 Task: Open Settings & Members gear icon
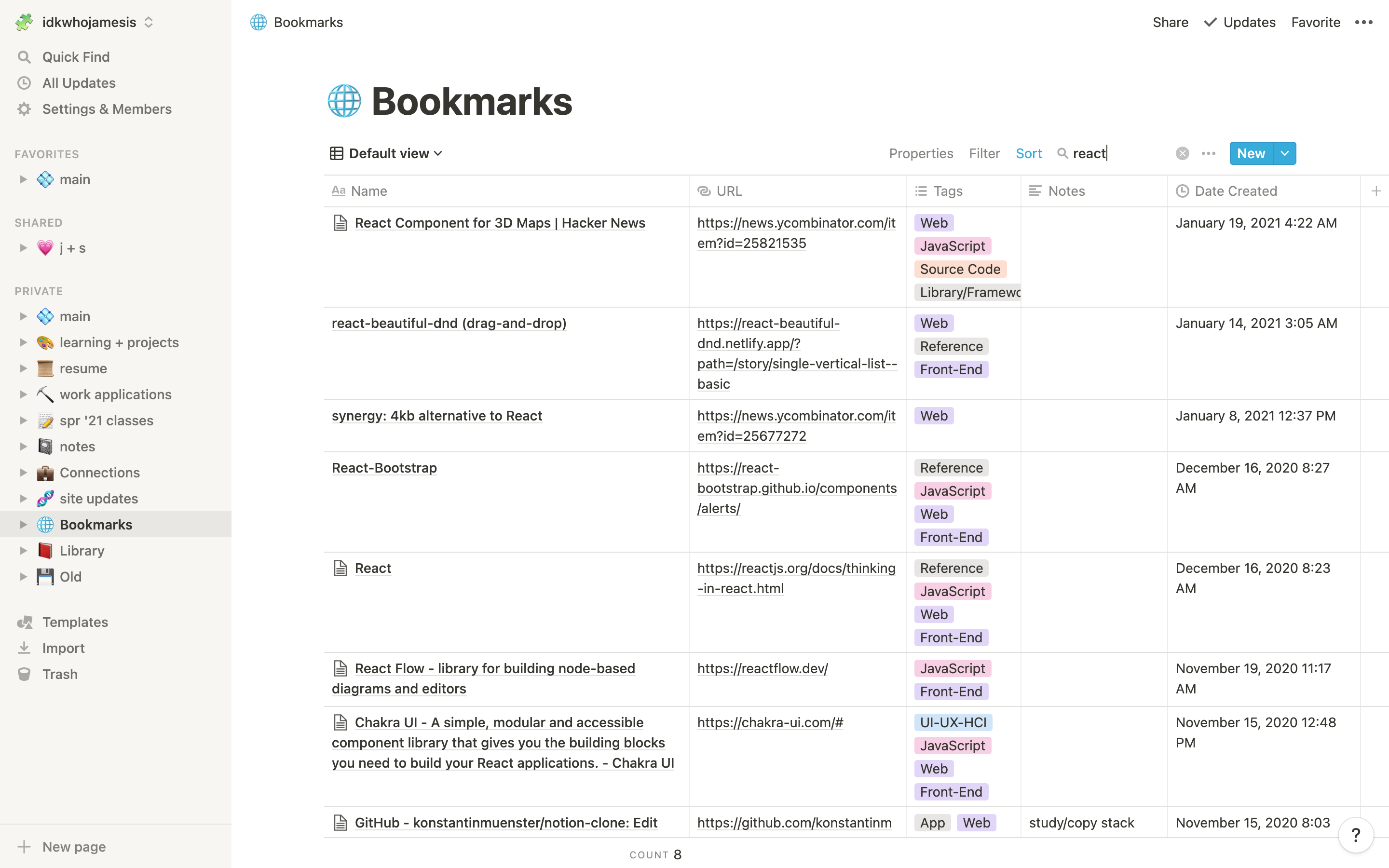[24, 109]
